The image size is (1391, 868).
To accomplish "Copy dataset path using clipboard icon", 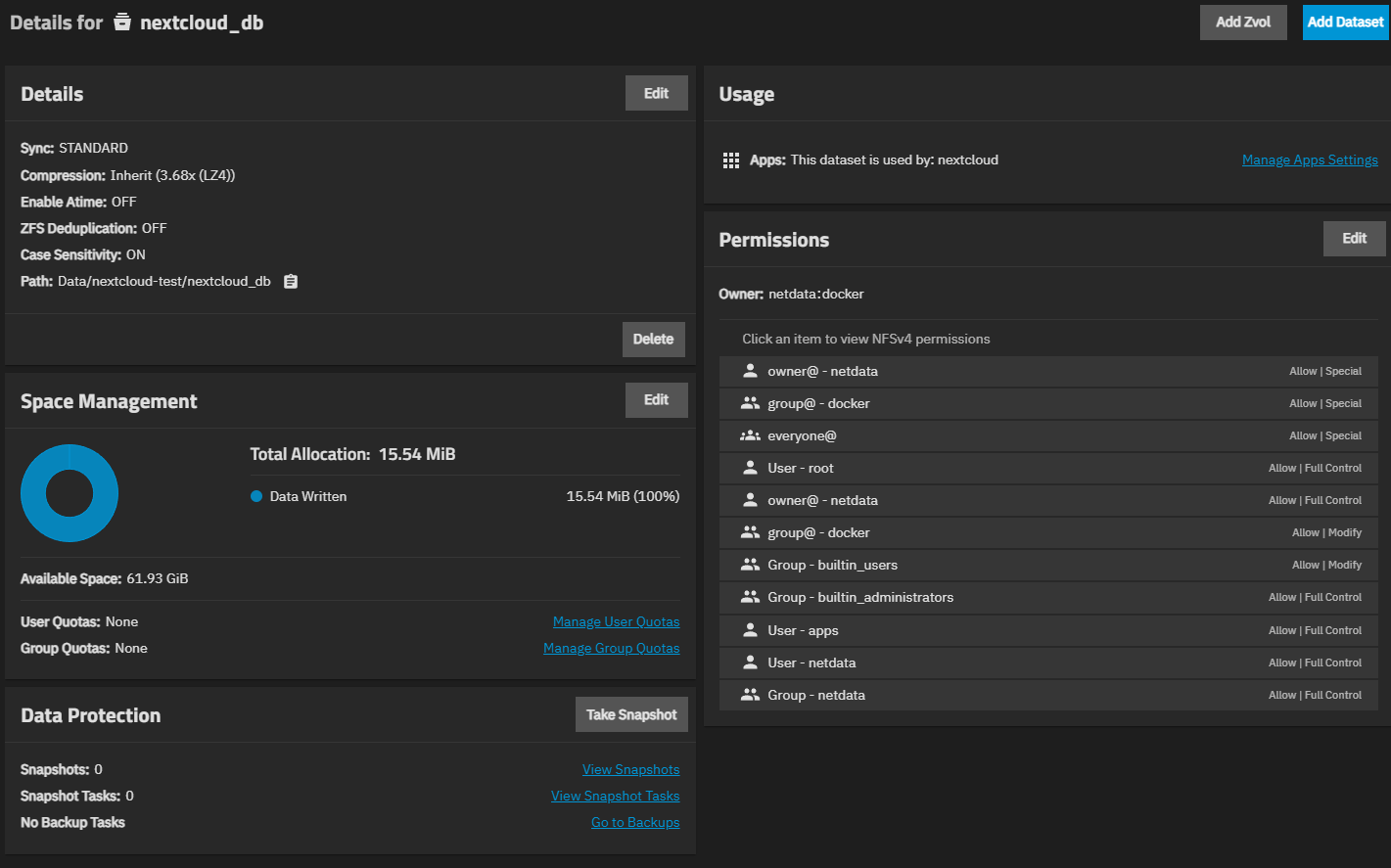I will pos(291,282).
